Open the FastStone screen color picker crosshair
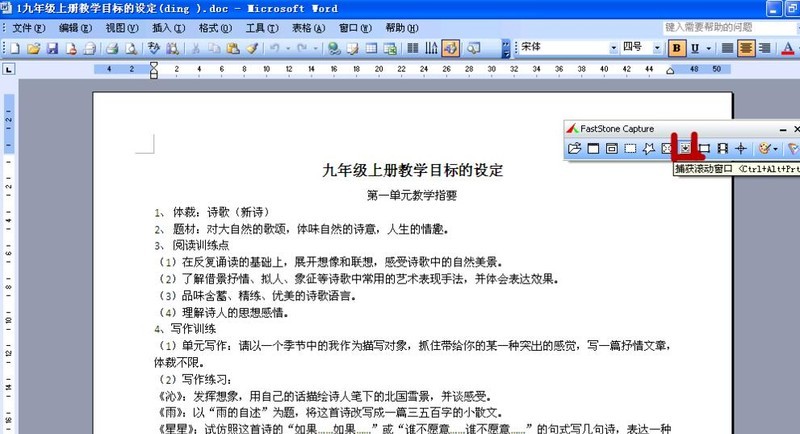The height and width of the screenshot is (434, 800). coord(741,148)
